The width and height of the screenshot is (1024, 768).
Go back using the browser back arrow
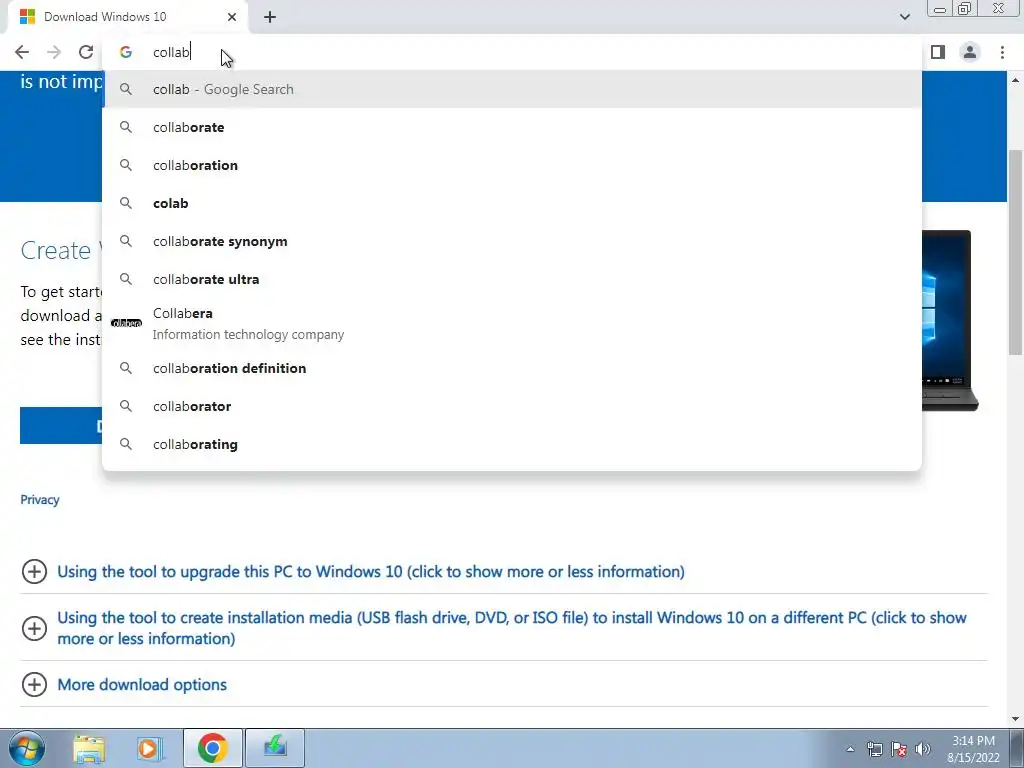(x=22, y=52)
